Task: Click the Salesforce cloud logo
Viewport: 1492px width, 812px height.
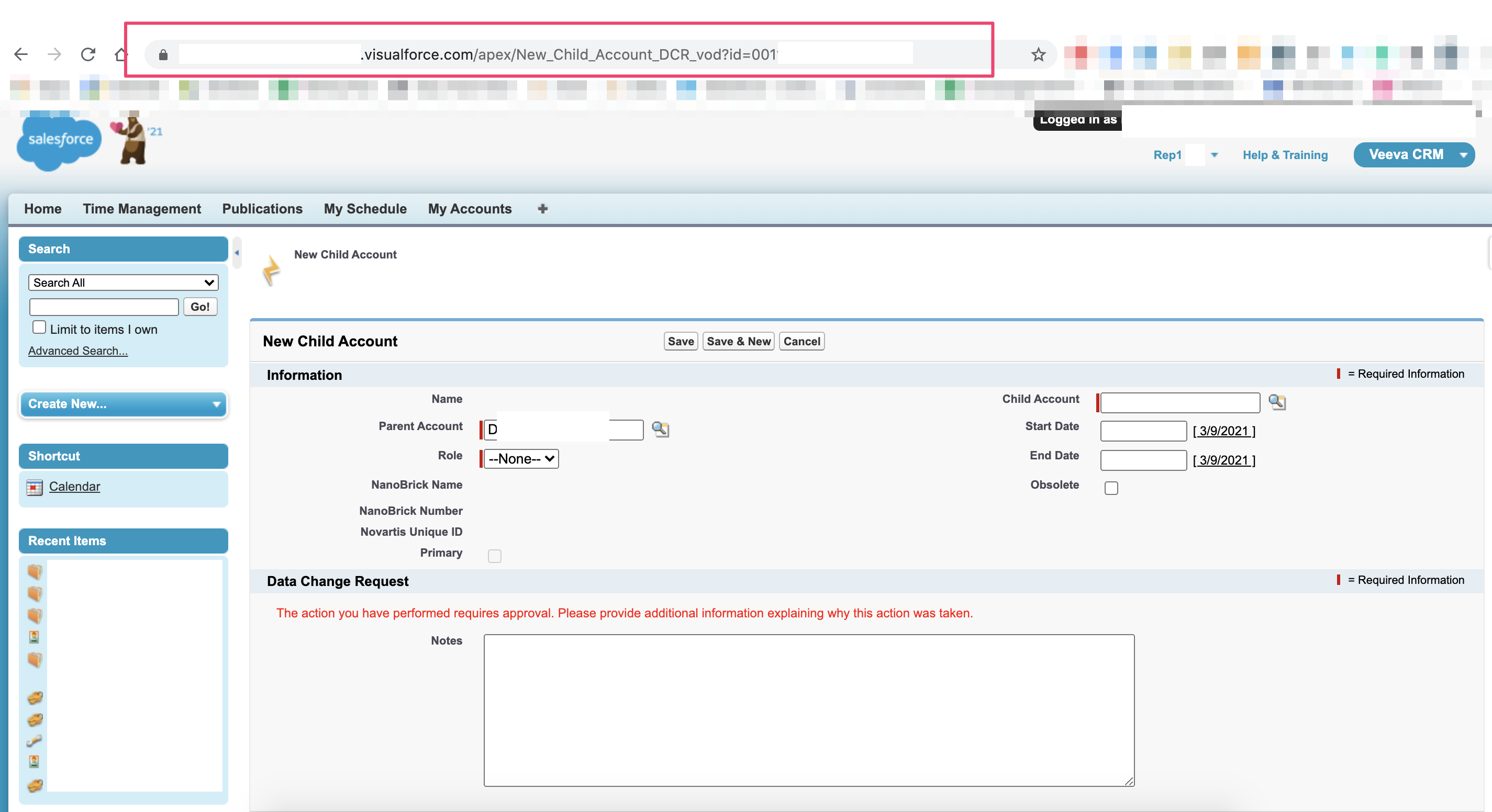Action: coord(60,141)
